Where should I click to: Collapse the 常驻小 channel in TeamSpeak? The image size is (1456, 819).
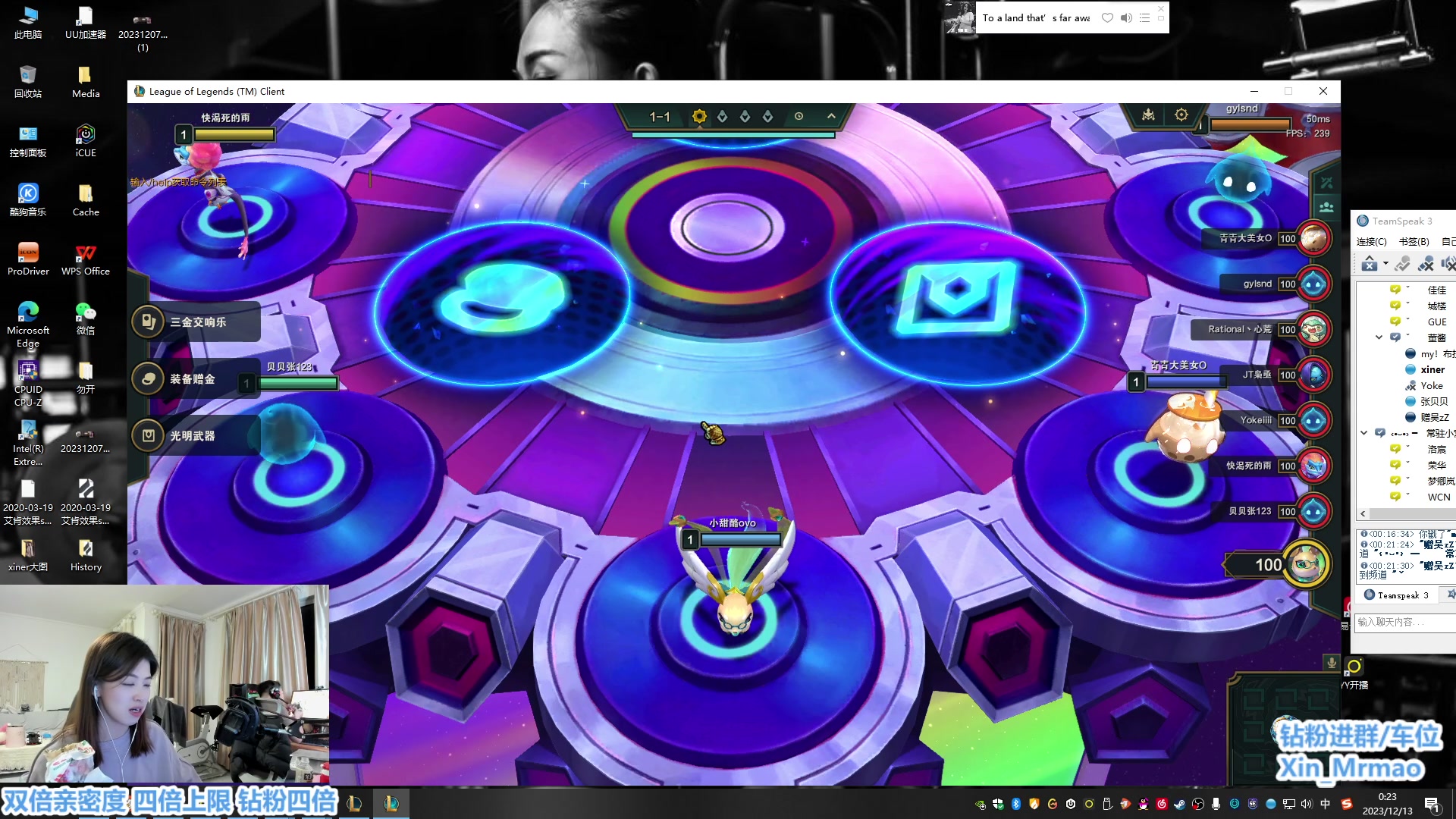tap(1363, 432)
